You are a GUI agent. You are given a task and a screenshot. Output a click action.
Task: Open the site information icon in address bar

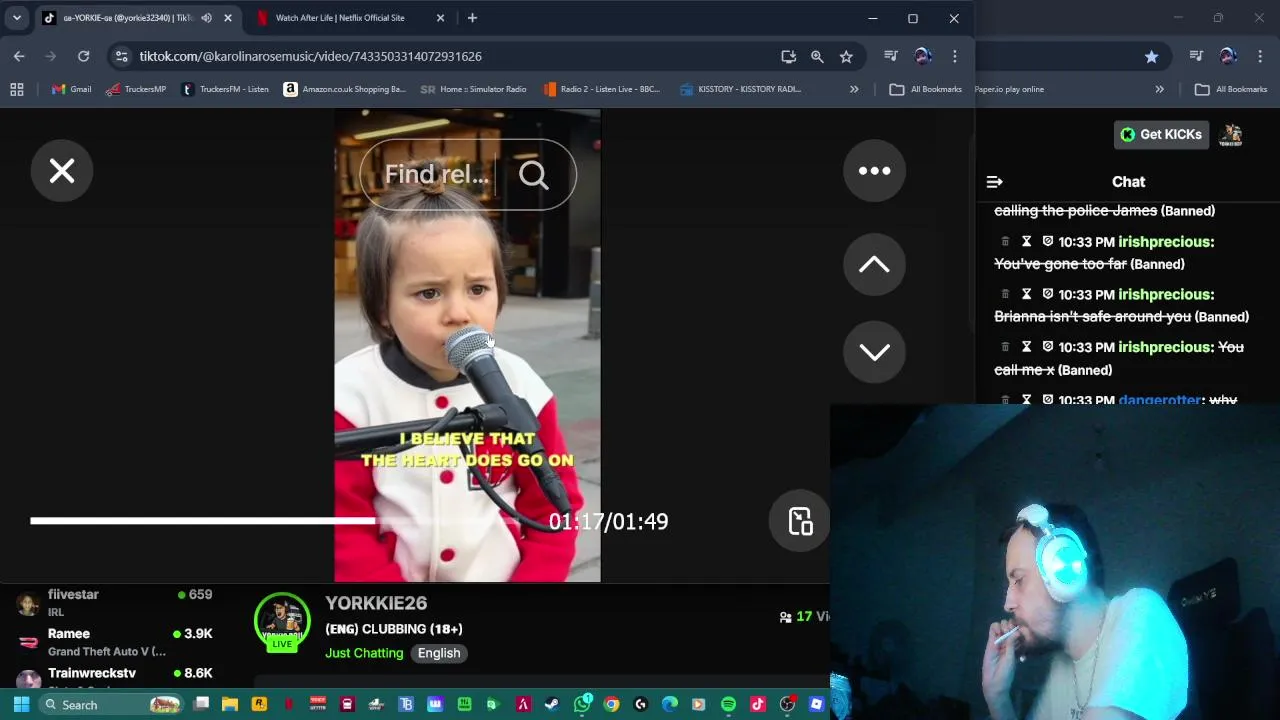121,56
